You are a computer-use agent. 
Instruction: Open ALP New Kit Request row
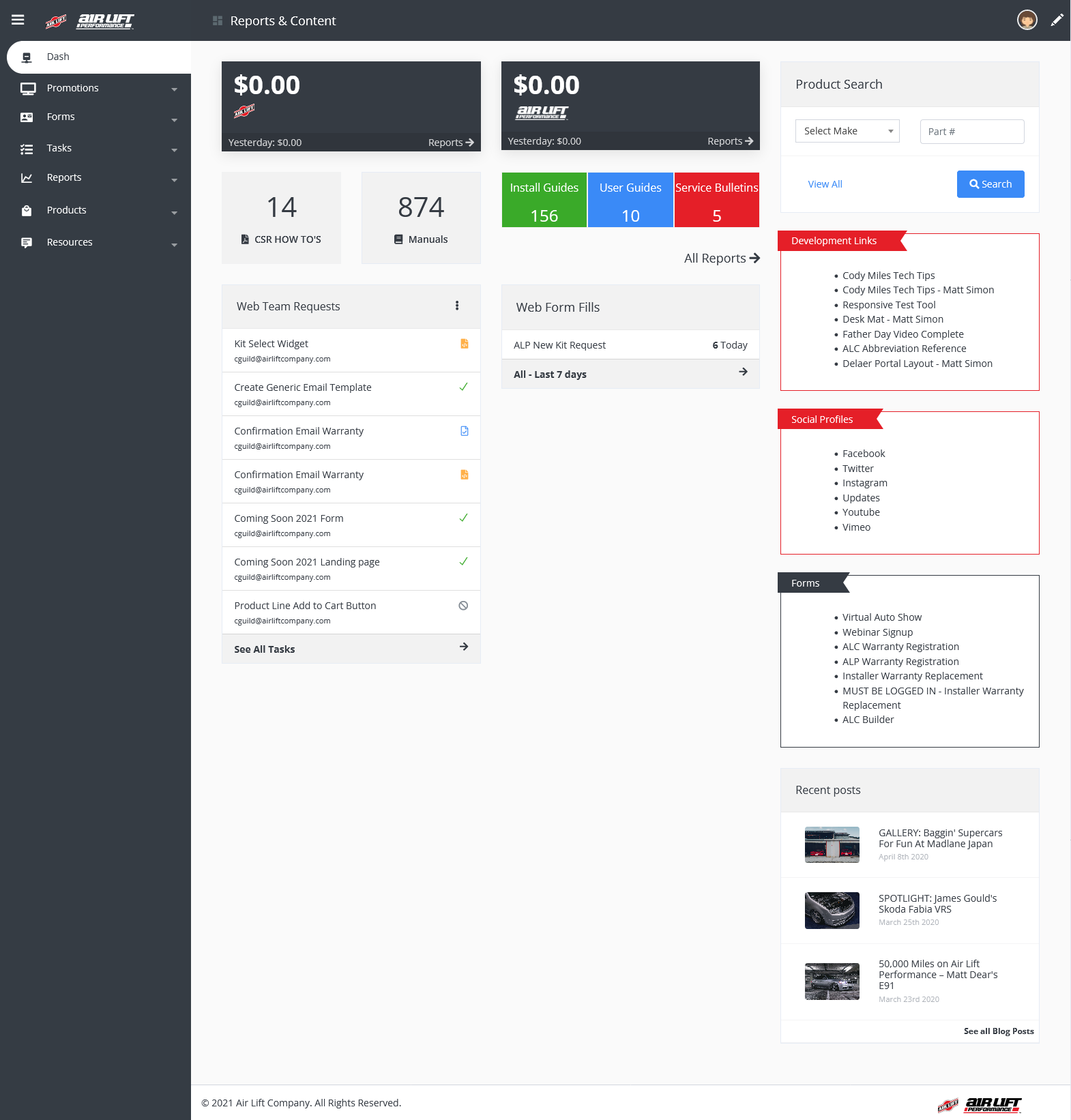[x=630, y=345]
